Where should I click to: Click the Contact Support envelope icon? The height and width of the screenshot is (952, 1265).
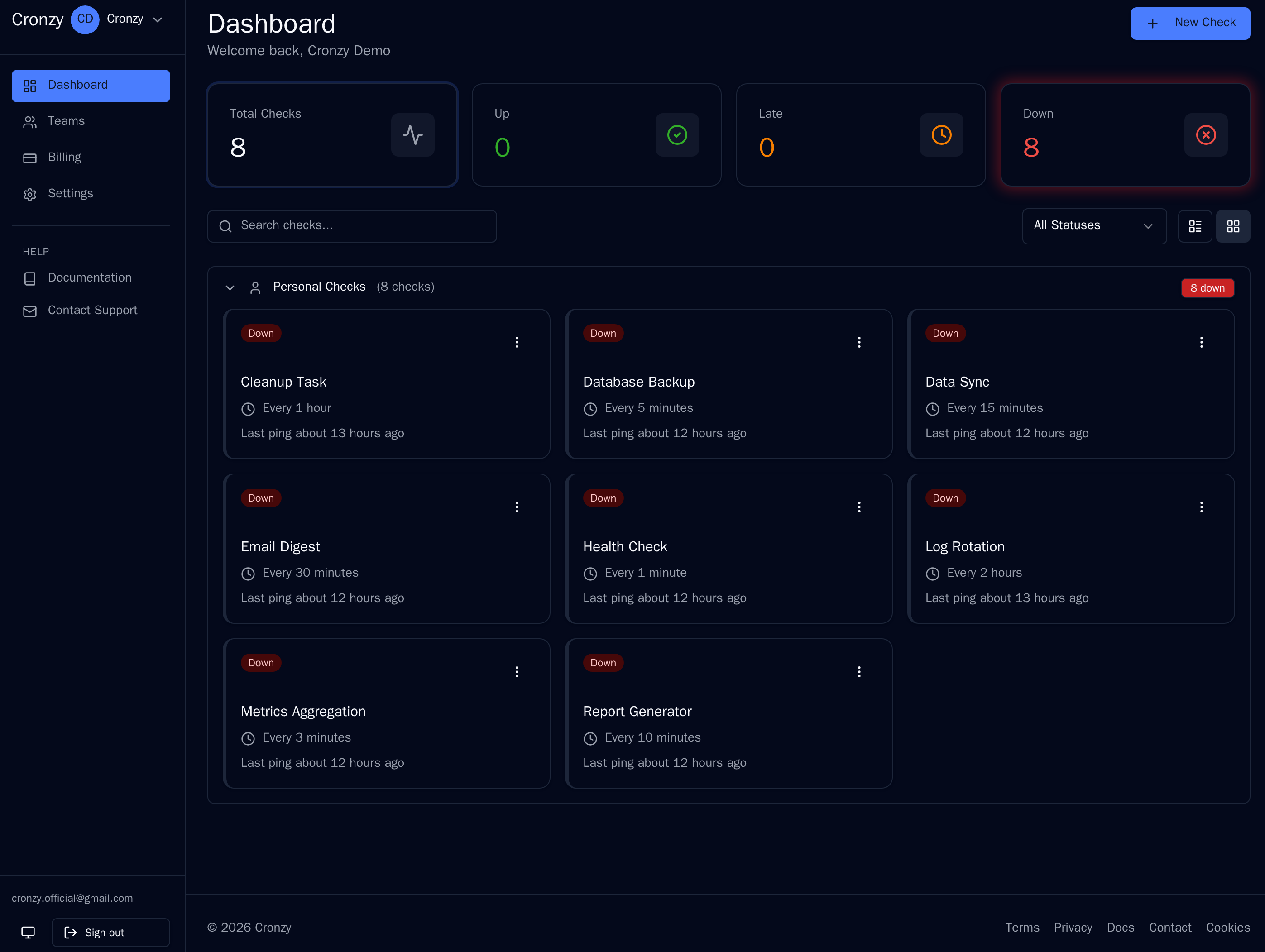[30, 311]
